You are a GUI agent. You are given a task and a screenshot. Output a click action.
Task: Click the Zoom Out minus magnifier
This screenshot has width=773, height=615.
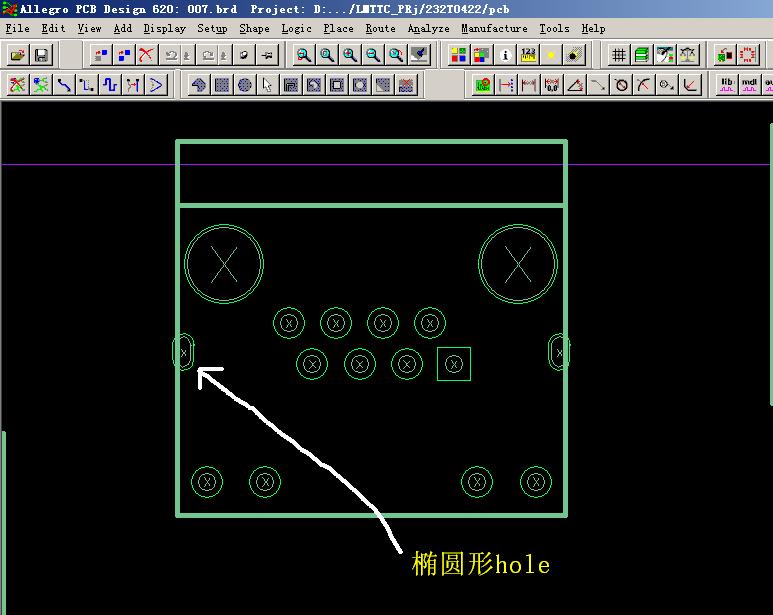coord(373,55)
